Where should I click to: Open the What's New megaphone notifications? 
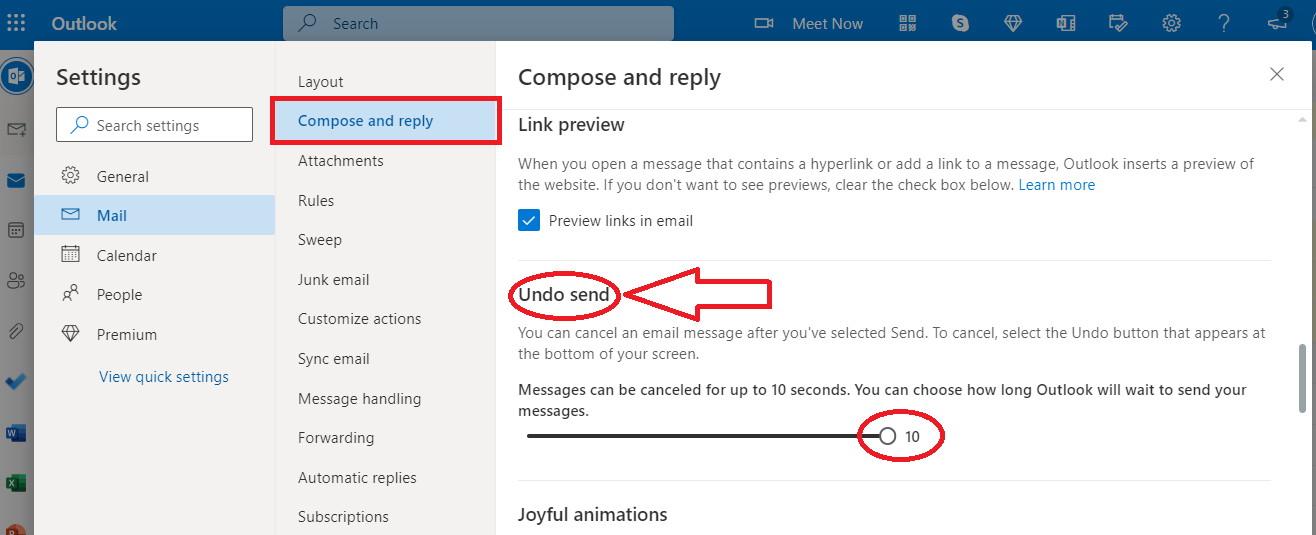coord(1279,21)
